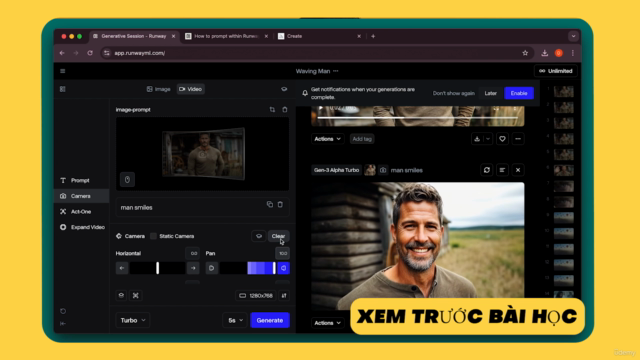Image resolution: width=640 pixels, height=360 pixels.
Task: Open the hamburger menu icon
Action: tap(62, 71)
